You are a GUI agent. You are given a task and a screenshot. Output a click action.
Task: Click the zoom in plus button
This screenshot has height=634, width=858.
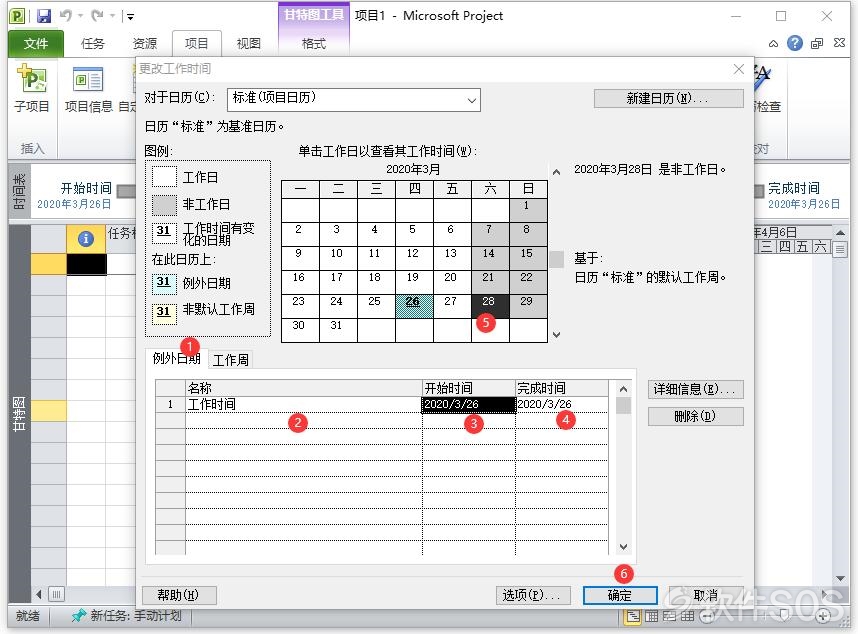[x=823, y=617]
